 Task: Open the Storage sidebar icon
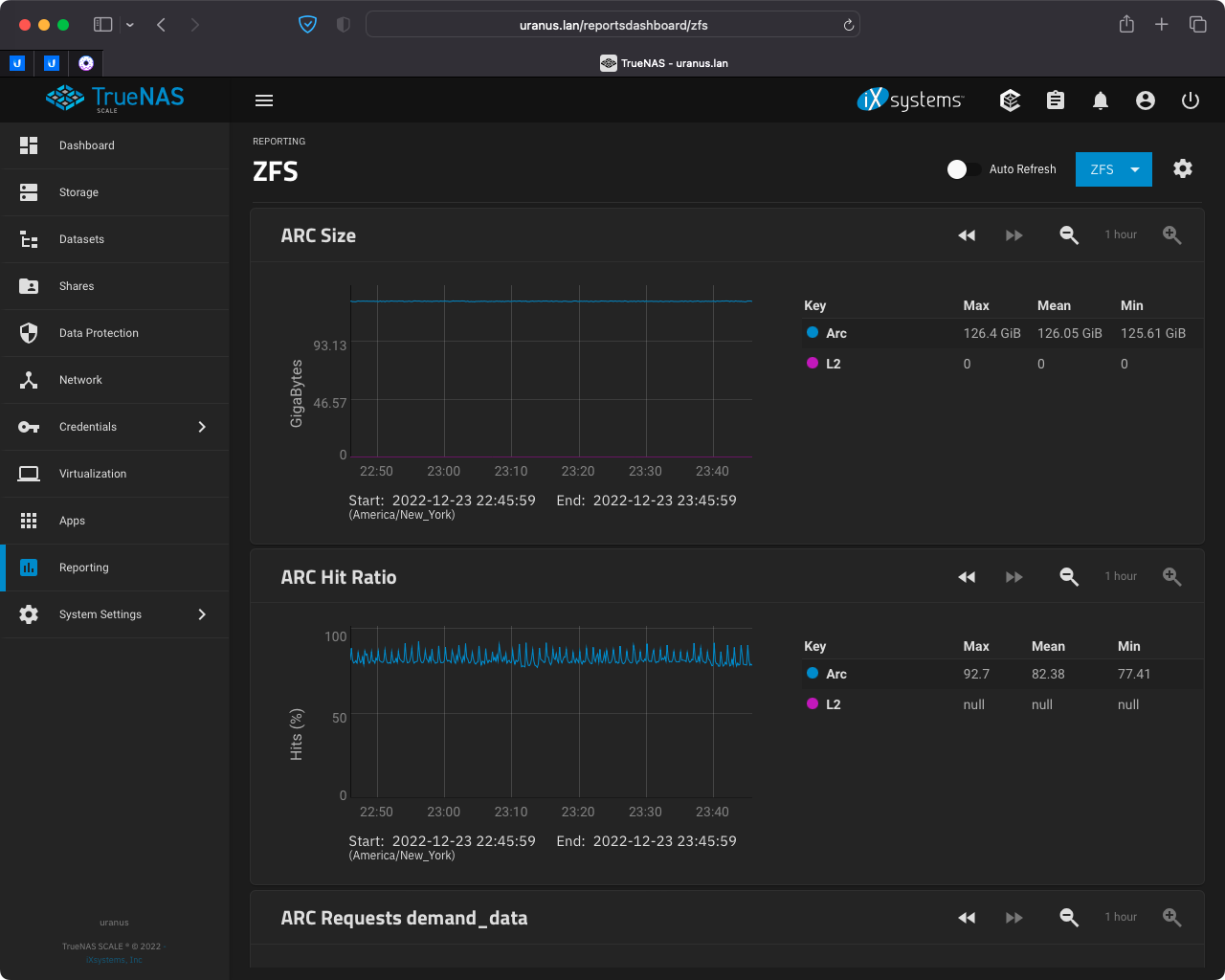29,192
